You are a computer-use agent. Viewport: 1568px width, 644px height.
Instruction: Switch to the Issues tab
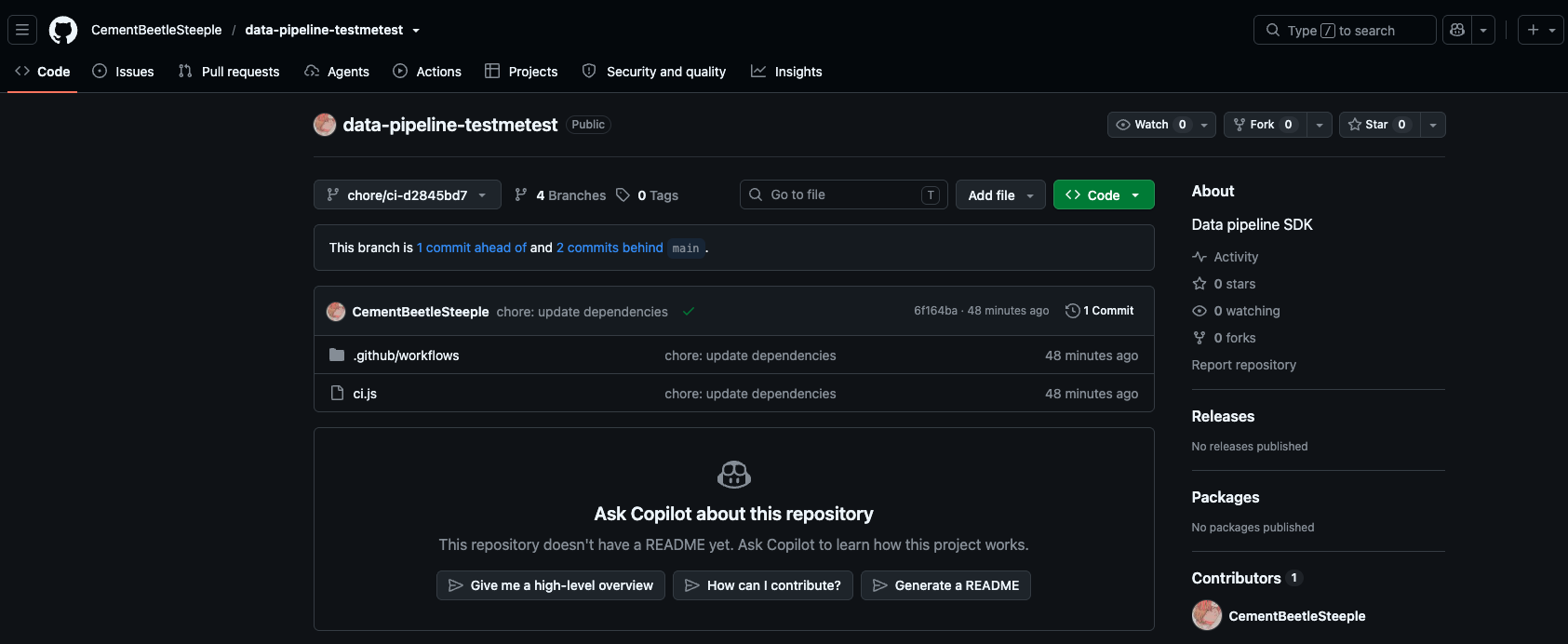pos(123,72)
